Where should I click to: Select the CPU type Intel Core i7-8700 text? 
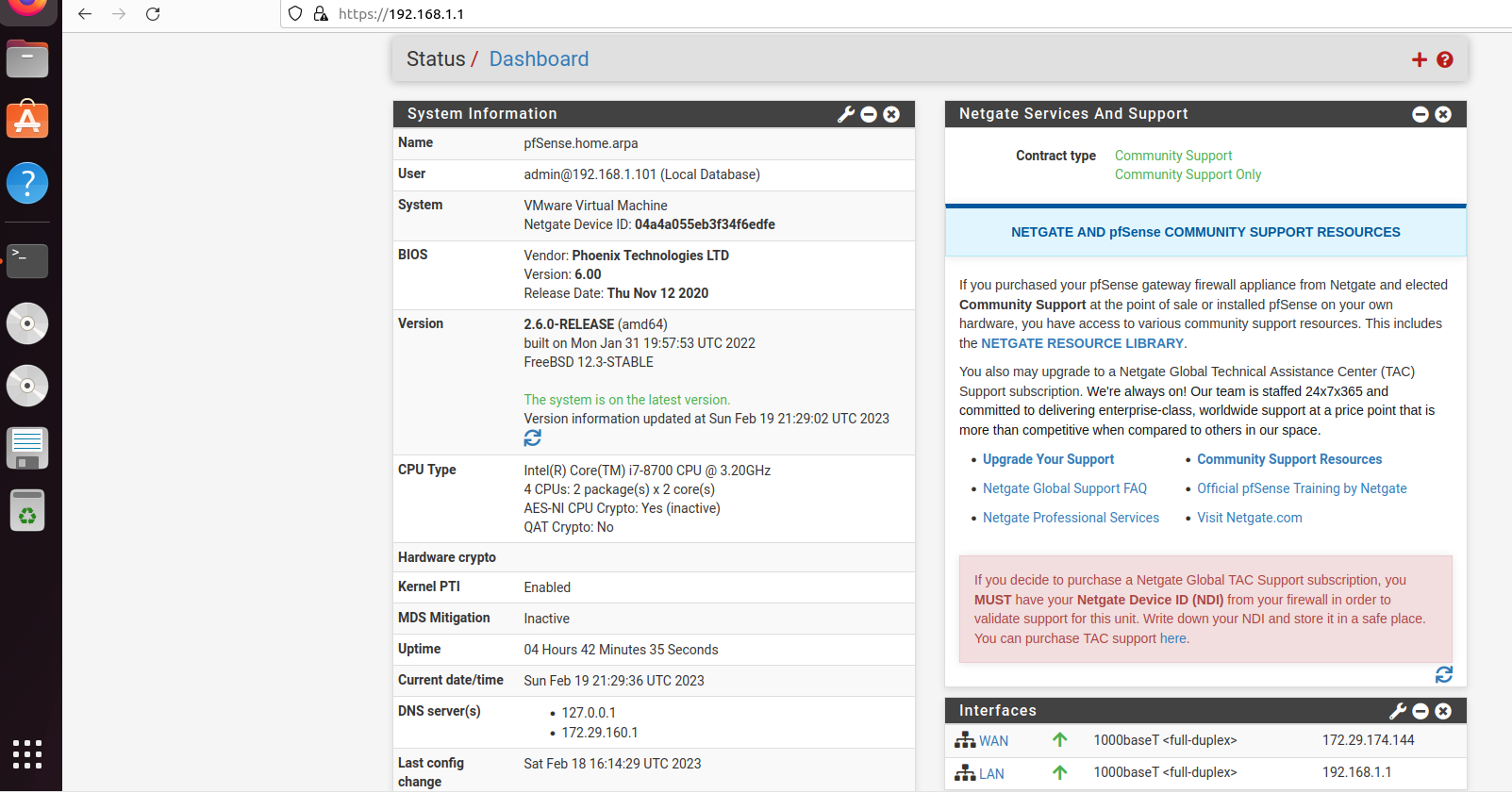click(x=647, y=471)
